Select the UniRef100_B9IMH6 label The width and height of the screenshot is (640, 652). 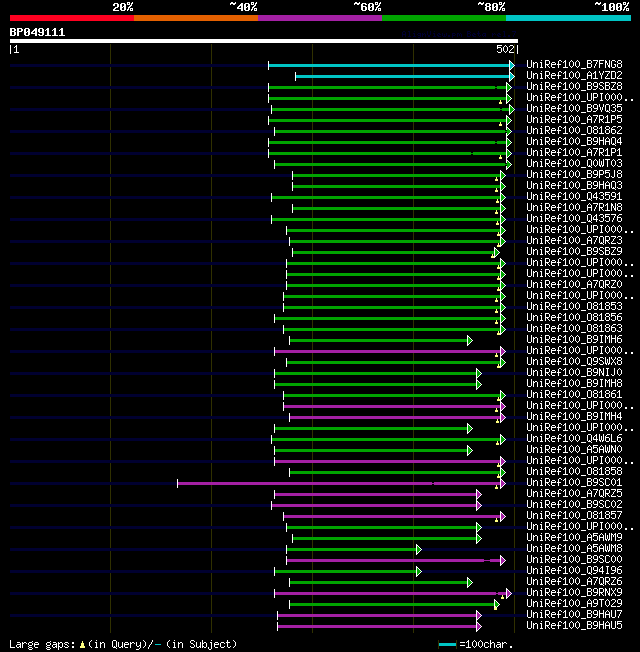pos(574,339)
